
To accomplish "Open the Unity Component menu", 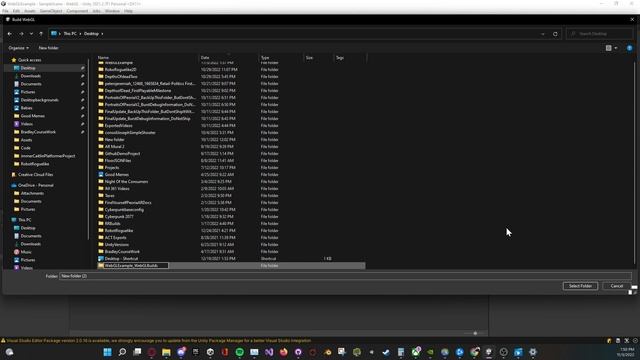I will click(77, 11).
